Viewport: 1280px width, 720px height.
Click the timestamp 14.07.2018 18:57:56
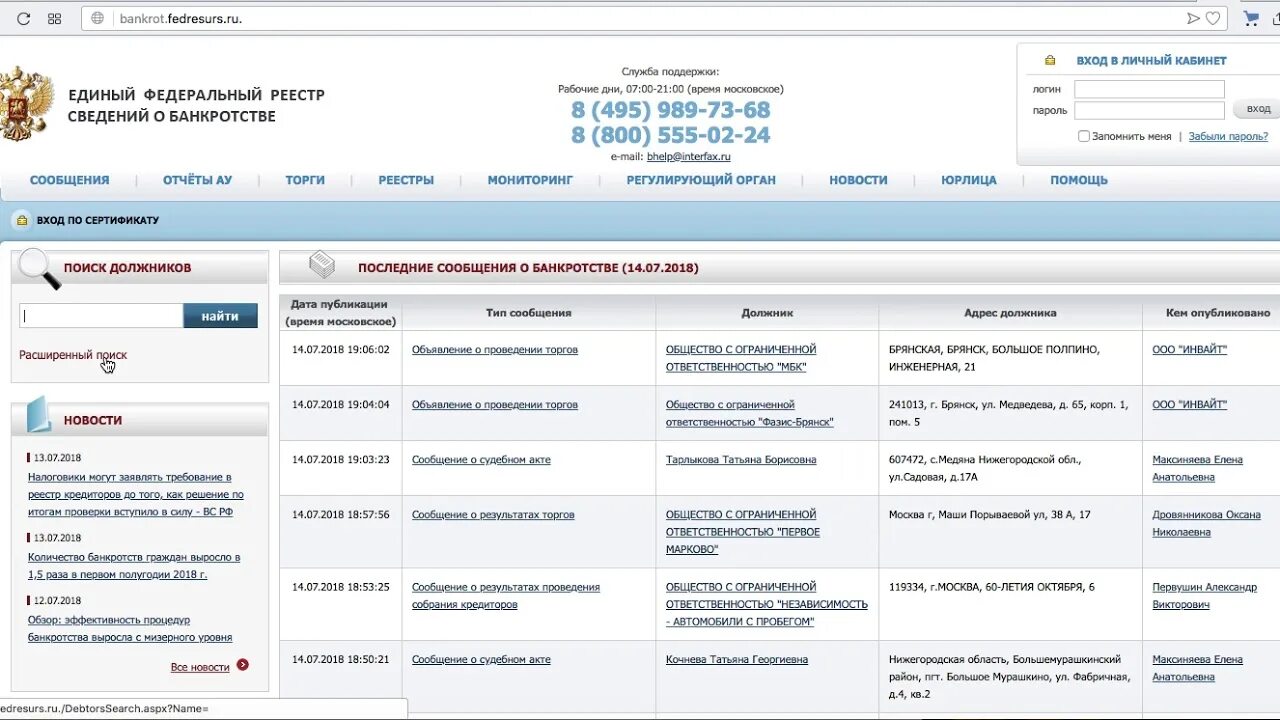coord(341,515)
